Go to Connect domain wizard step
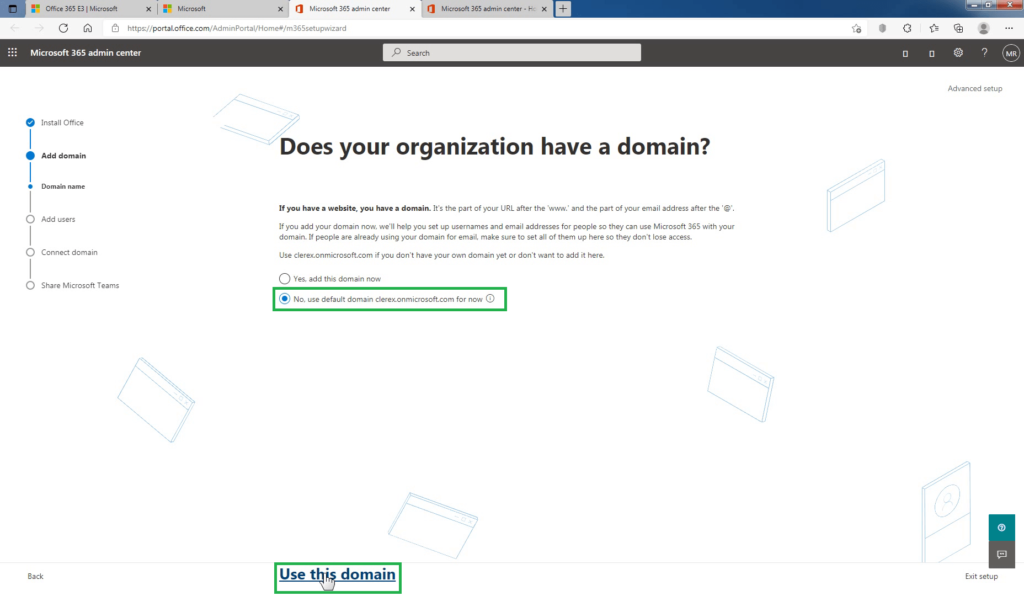1024x596 pixels. [x=69, y=253]
